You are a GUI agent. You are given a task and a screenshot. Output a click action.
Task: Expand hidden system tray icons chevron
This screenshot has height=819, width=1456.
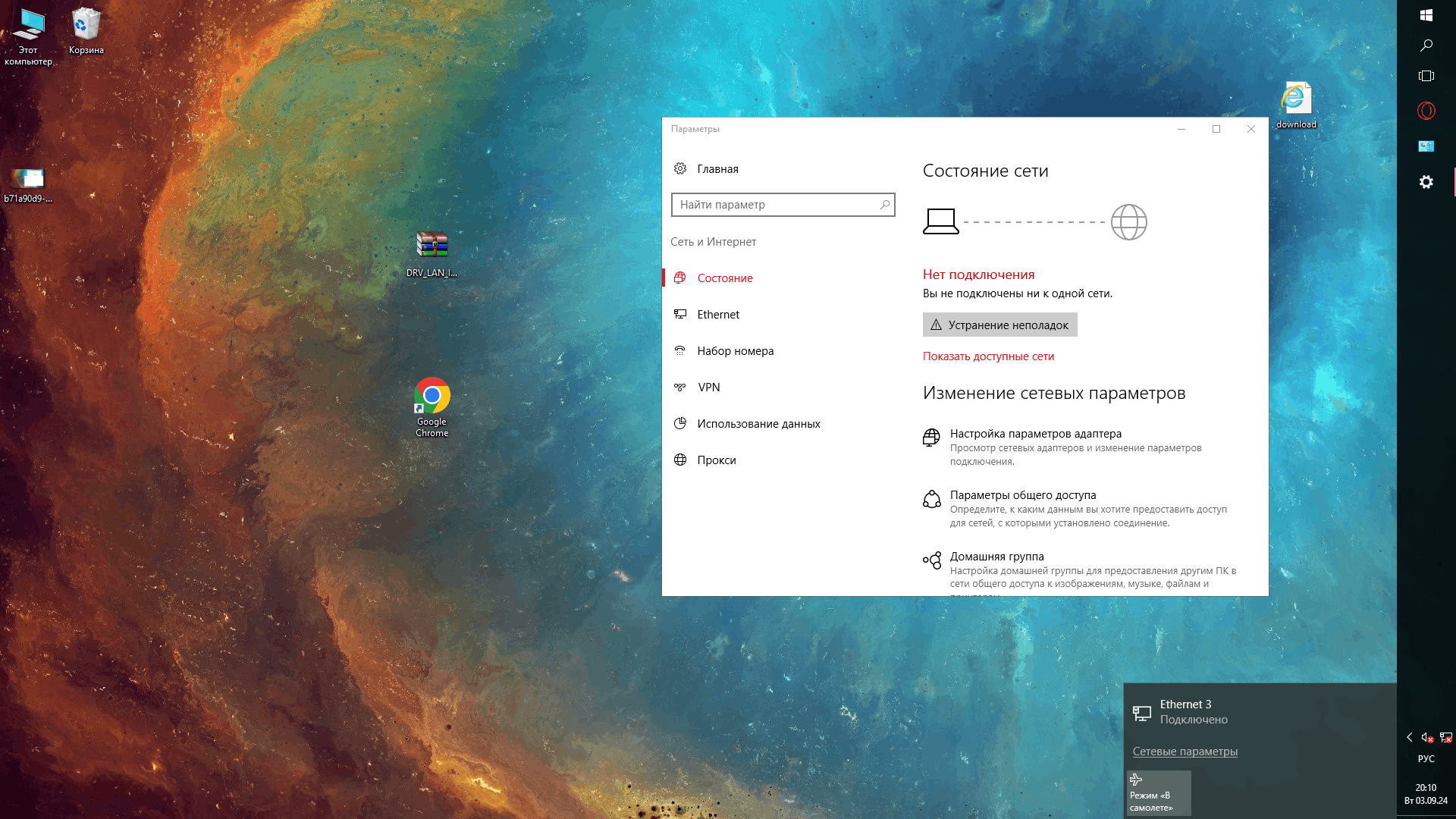click(x=1409, y=737)
